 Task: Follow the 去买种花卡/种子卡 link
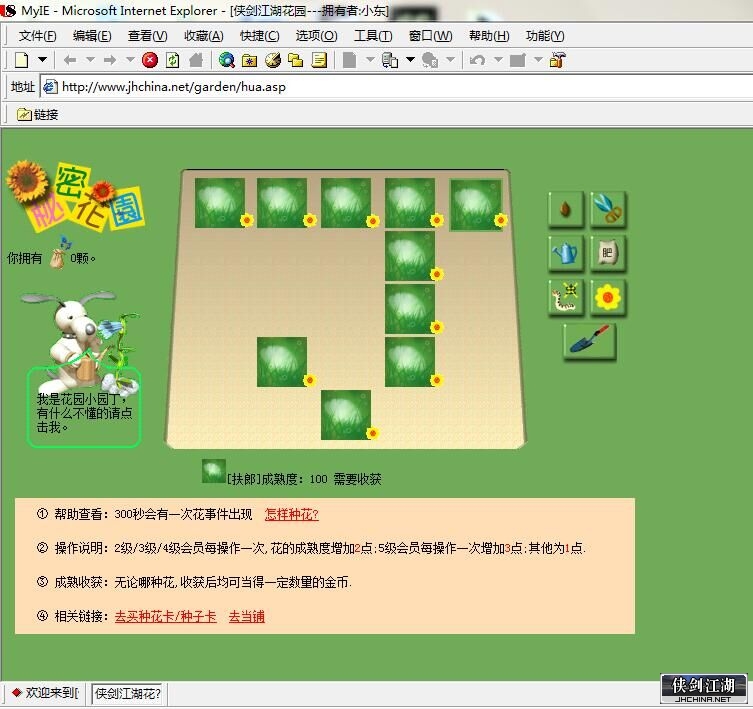166,616
